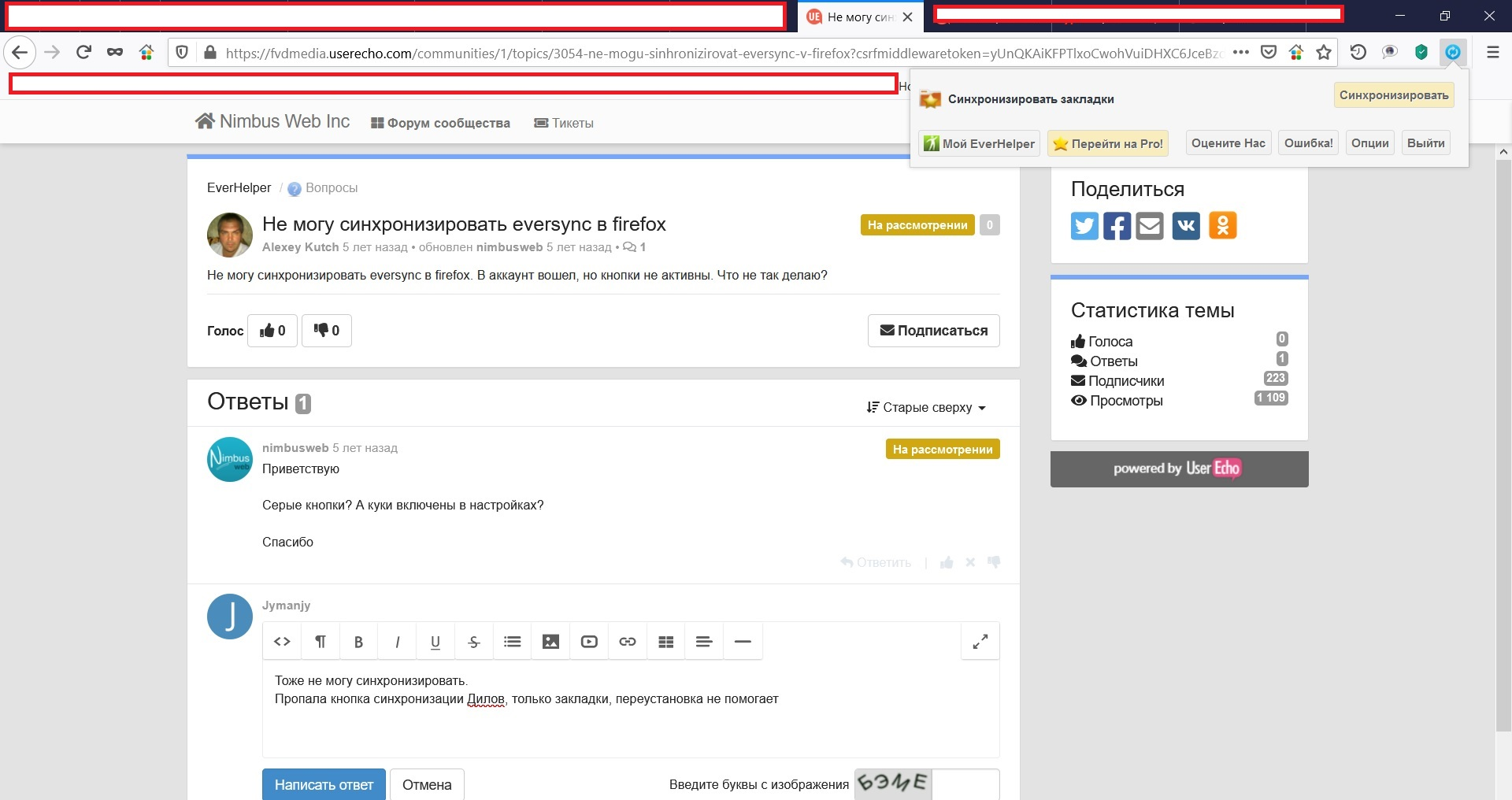Set text alignment in reply editor
The image size is (1512, 800).
tap(704, 642)
